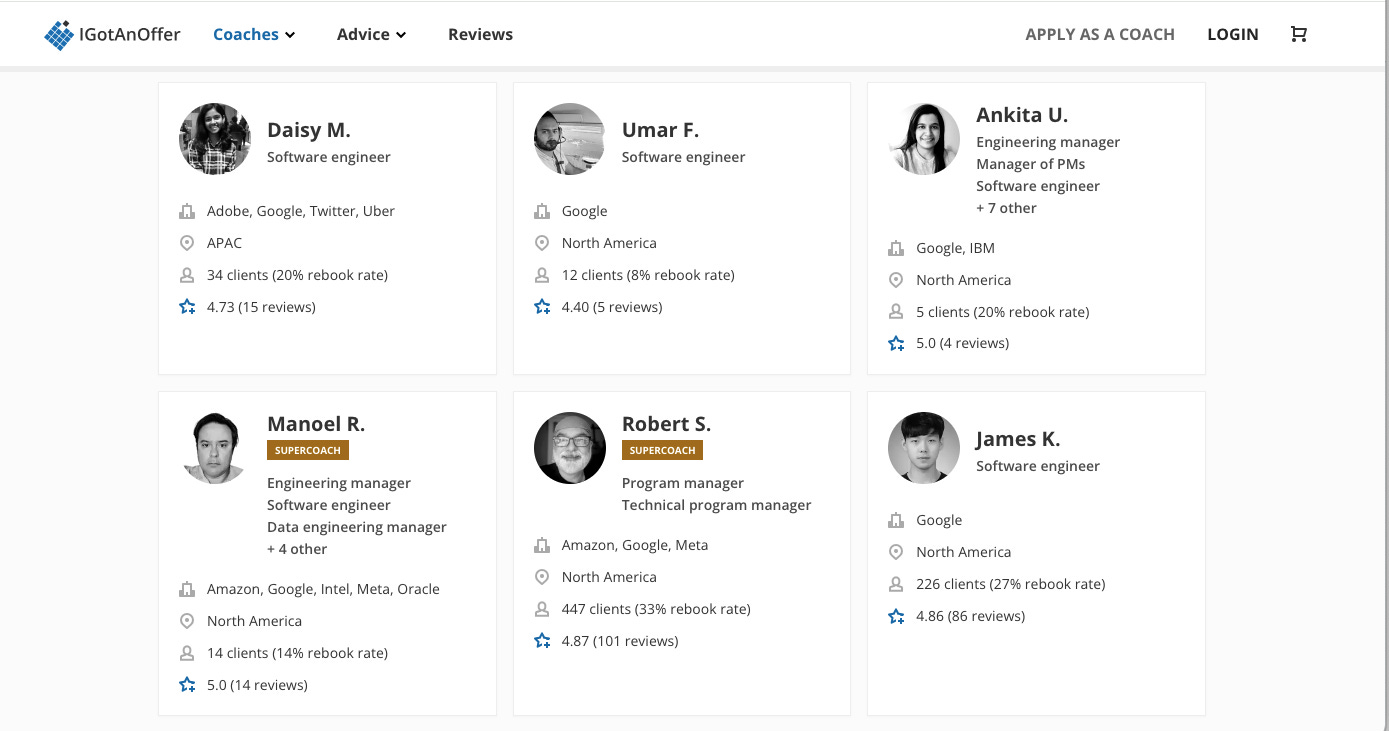Click location pin icon in Umar F. card
This screenshot has height=731, width=1389.
(x=542, y=243)
